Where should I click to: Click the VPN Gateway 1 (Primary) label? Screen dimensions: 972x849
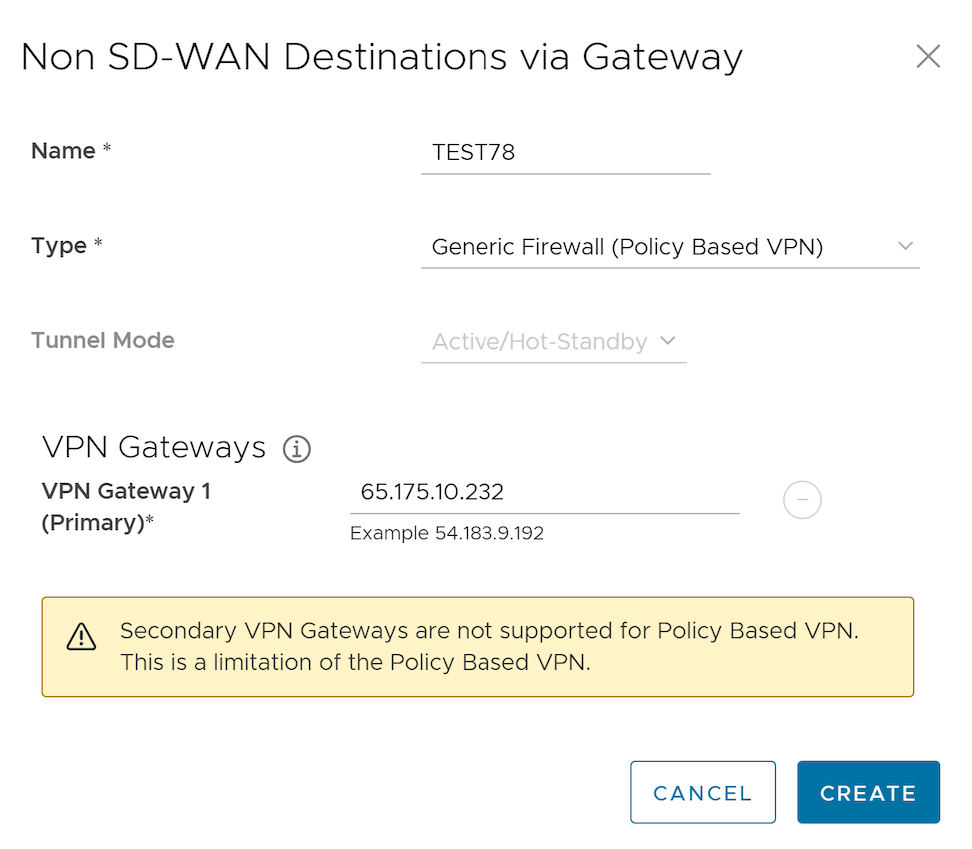tap(126, 507)
